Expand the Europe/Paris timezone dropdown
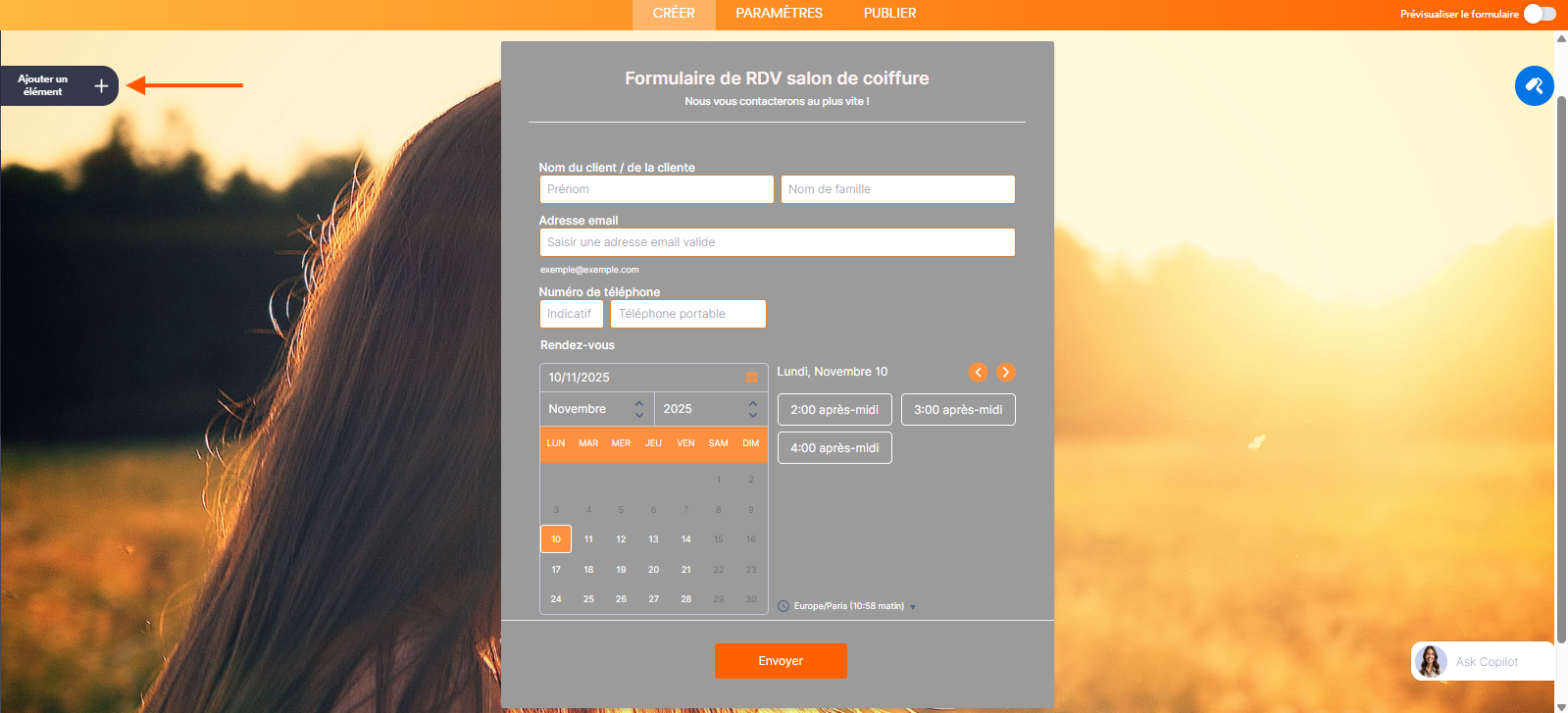1568x713 pixels. coord(913,607)
